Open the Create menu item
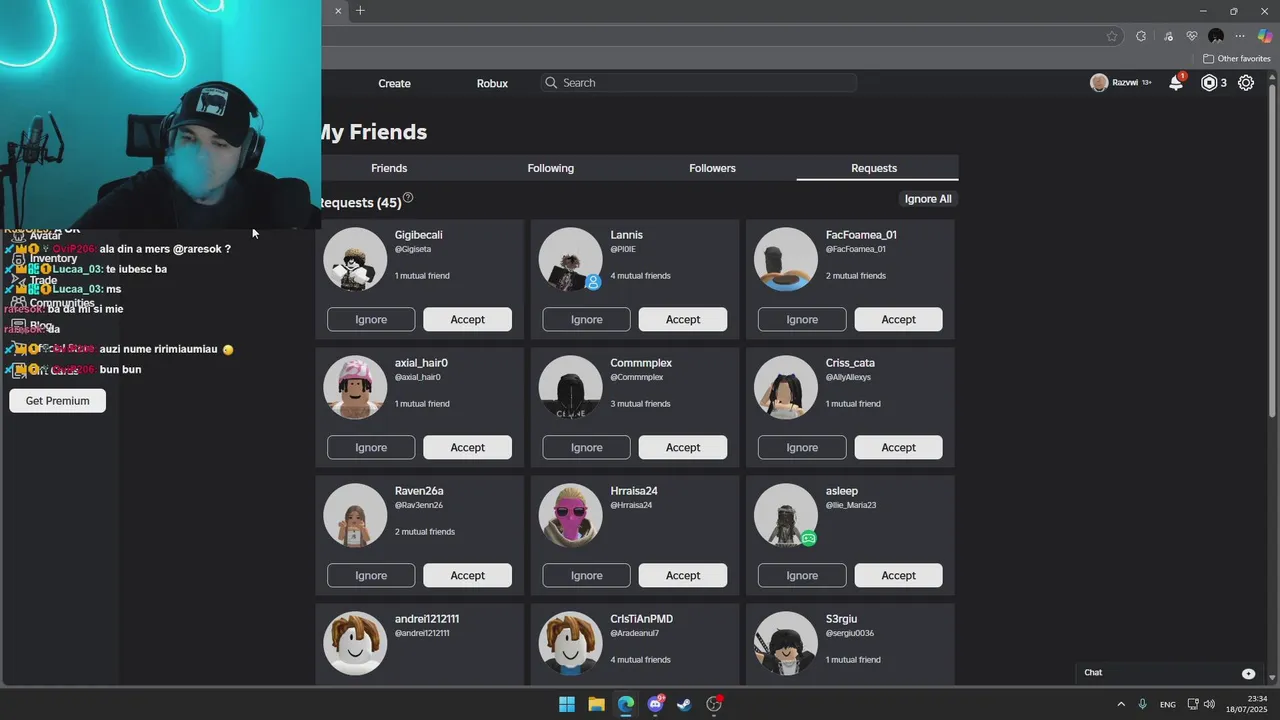The width and height of the screenshot is (1280, 720). 395,83
